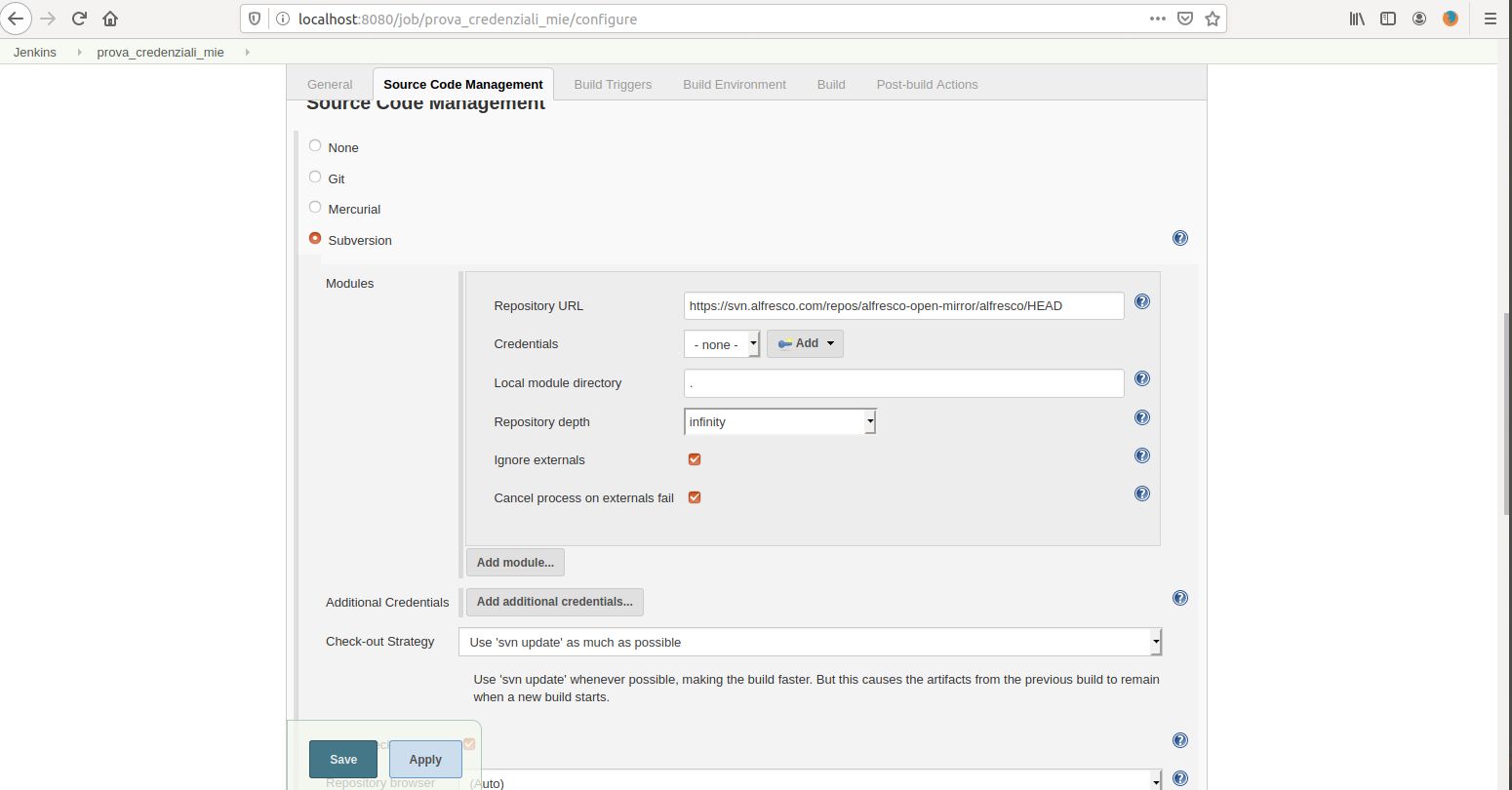Open help for Repository depth
Image resolution: width=1512 pixels, height=790 pixels.
coord(1142,417)
